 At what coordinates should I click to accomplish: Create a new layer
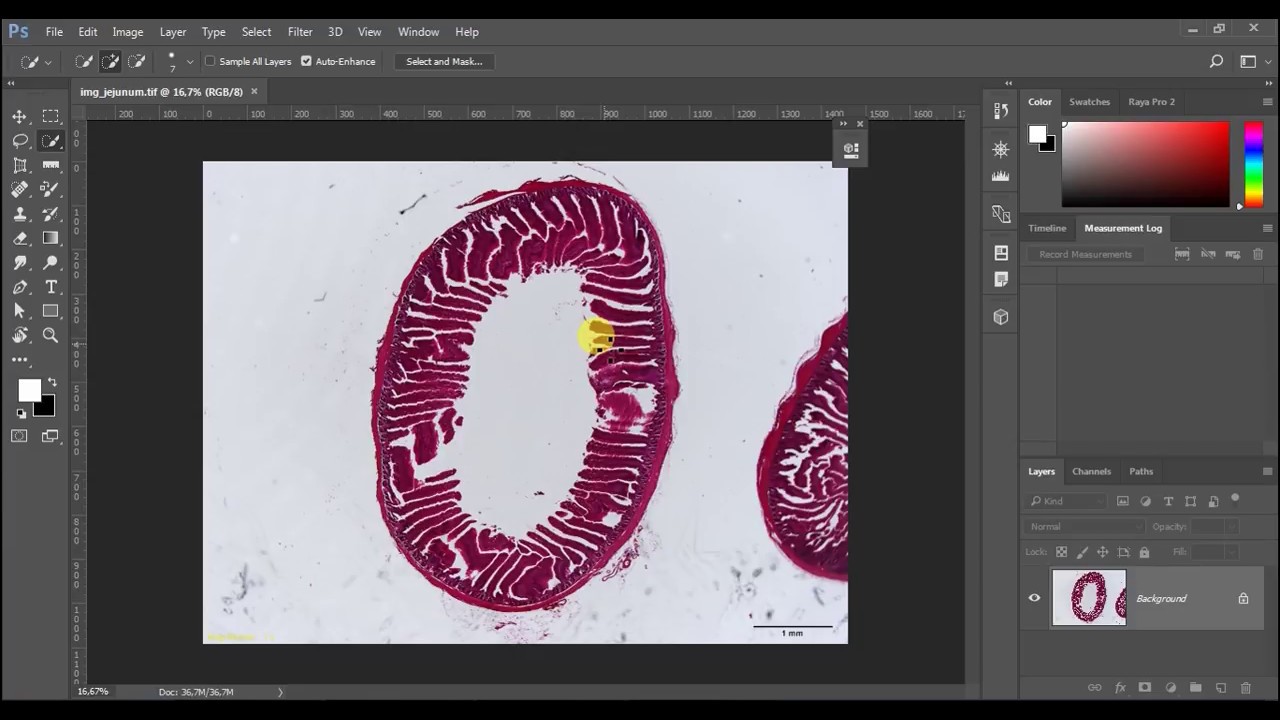point(1220,688)
